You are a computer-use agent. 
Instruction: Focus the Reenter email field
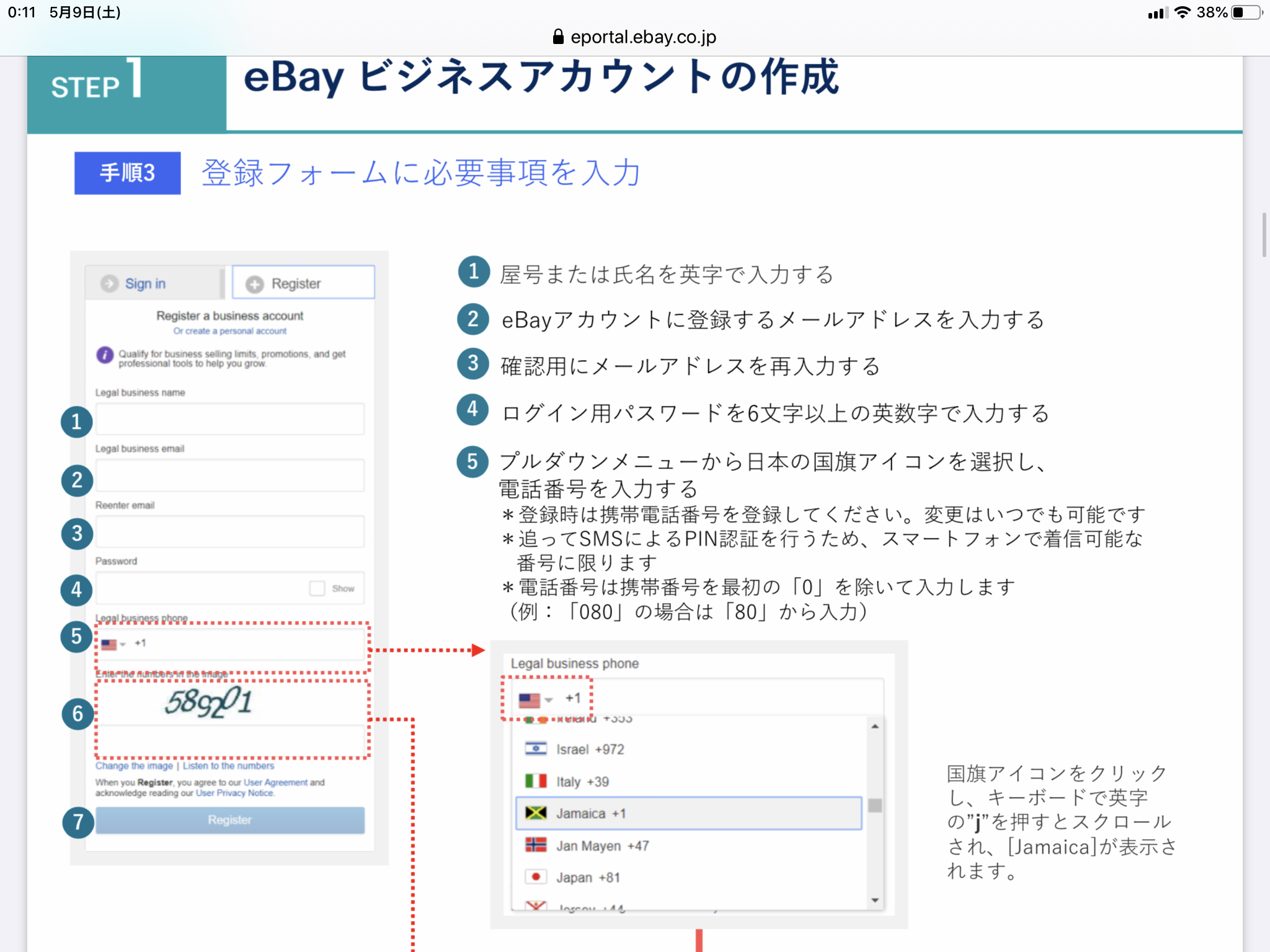click(230, 531)
